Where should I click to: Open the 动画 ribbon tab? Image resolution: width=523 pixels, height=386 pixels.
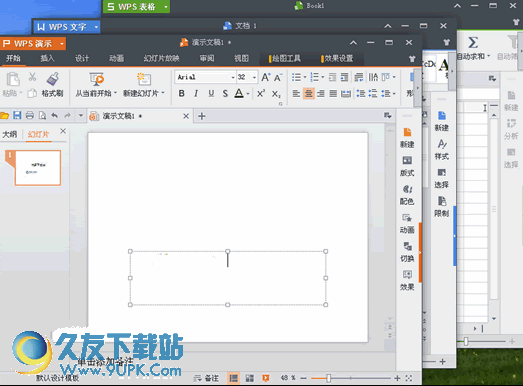pos(116,58)
